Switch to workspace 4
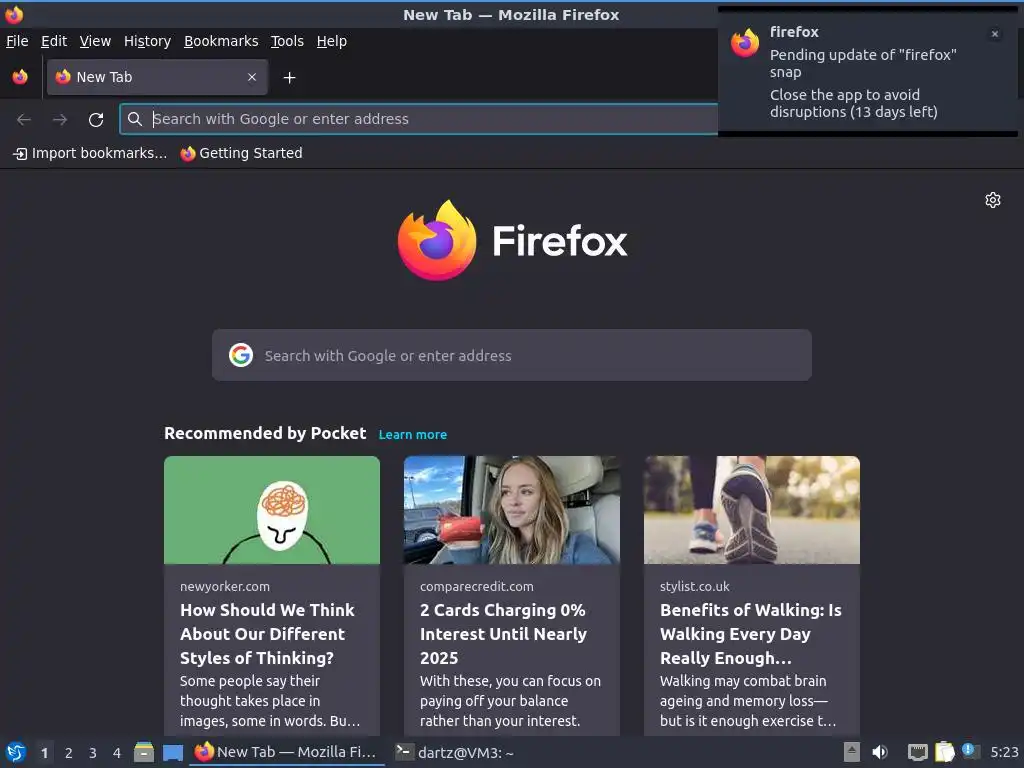Viewport: 1024px width, 768px height. click(117, 753)
